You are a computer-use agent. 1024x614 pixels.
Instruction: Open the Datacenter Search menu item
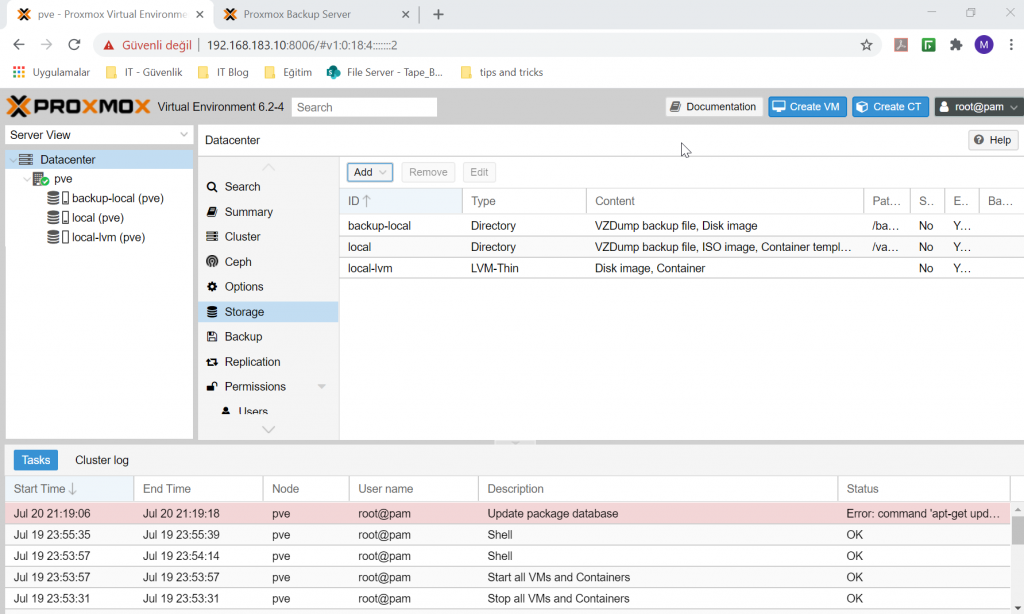point(268,187)
